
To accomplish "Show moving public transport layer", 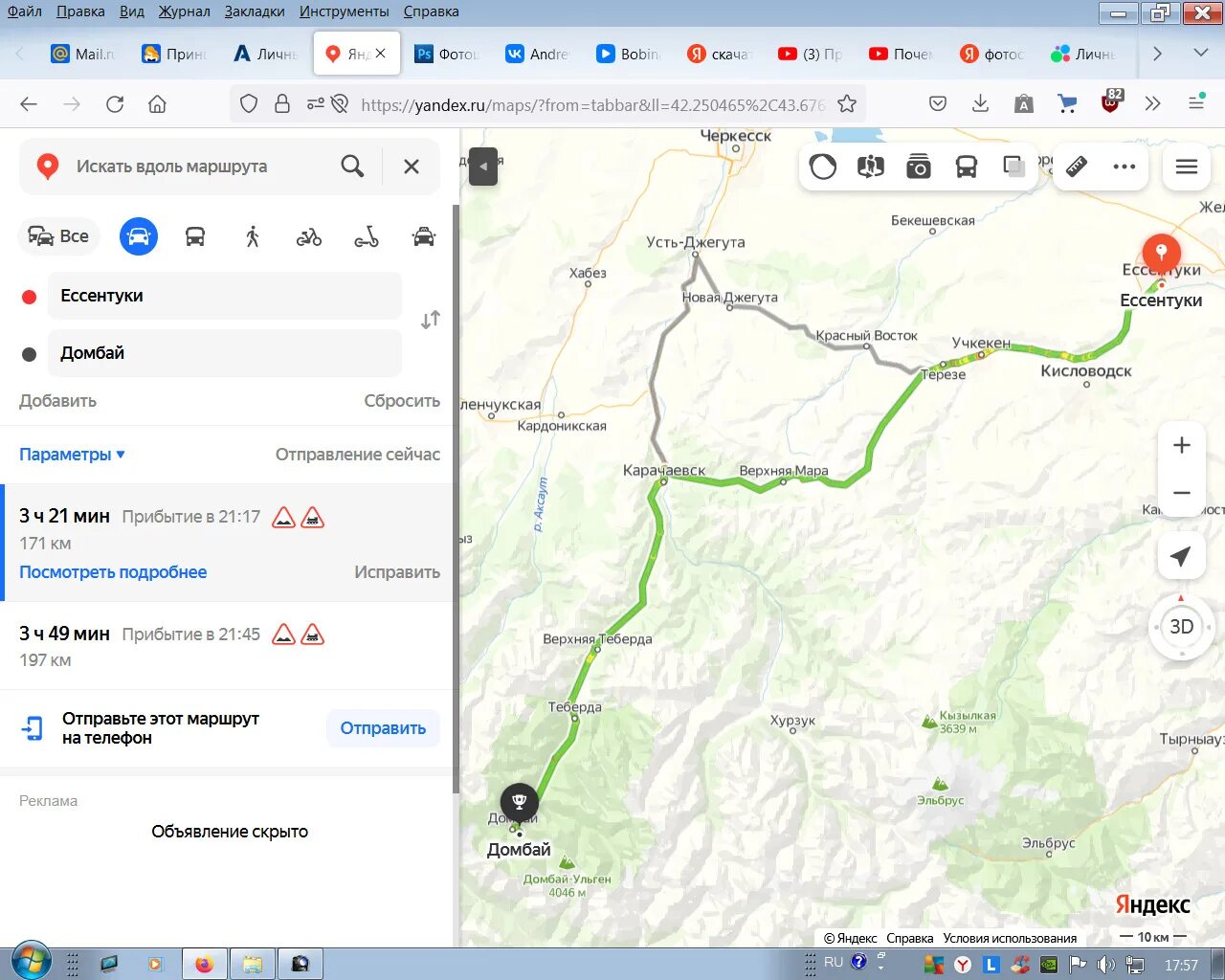I will [x=967, y=167].
